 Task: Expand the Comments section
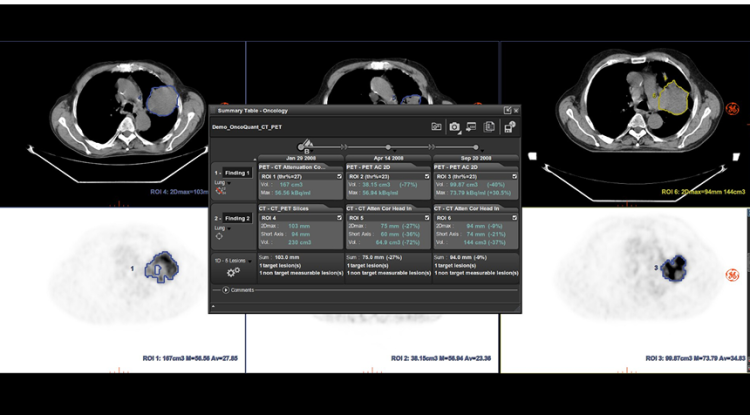[x=226, y=290]
